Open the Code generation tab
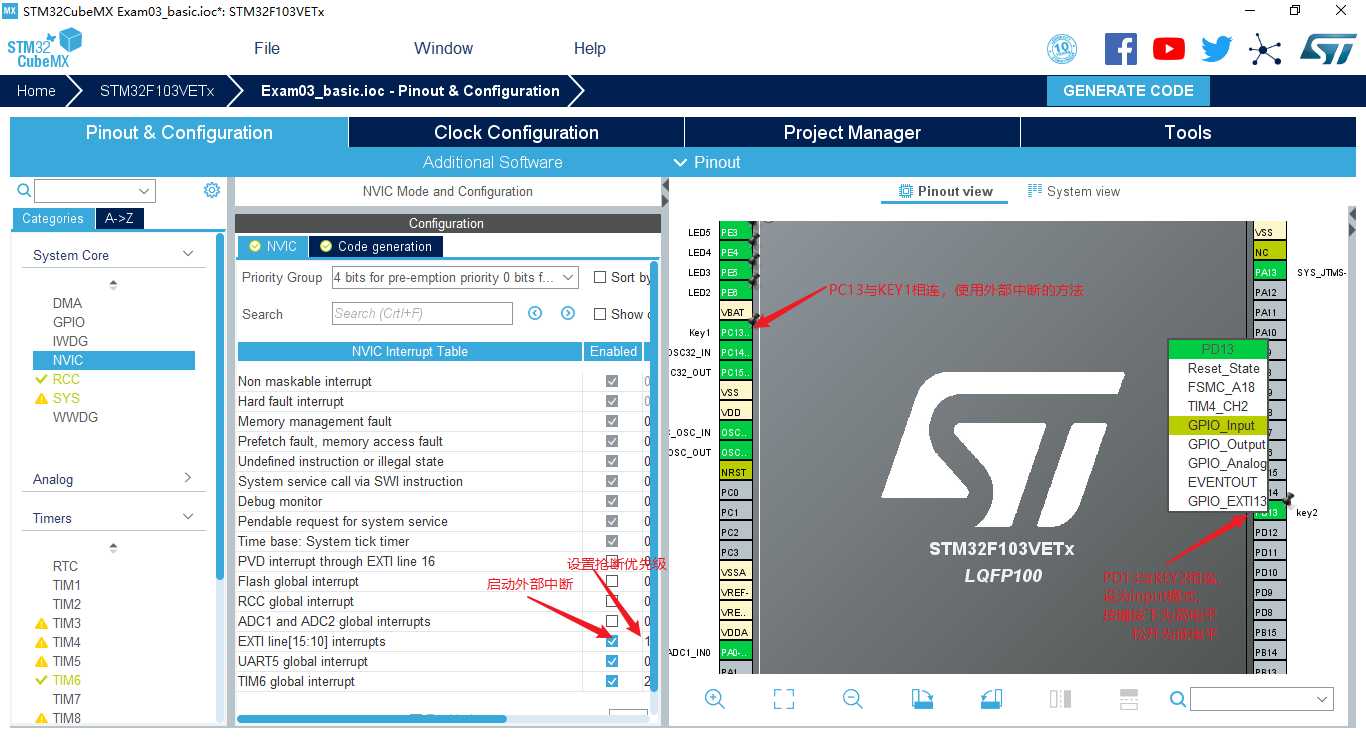Viewport: 1366px width, 738px height. pos(375,246)
